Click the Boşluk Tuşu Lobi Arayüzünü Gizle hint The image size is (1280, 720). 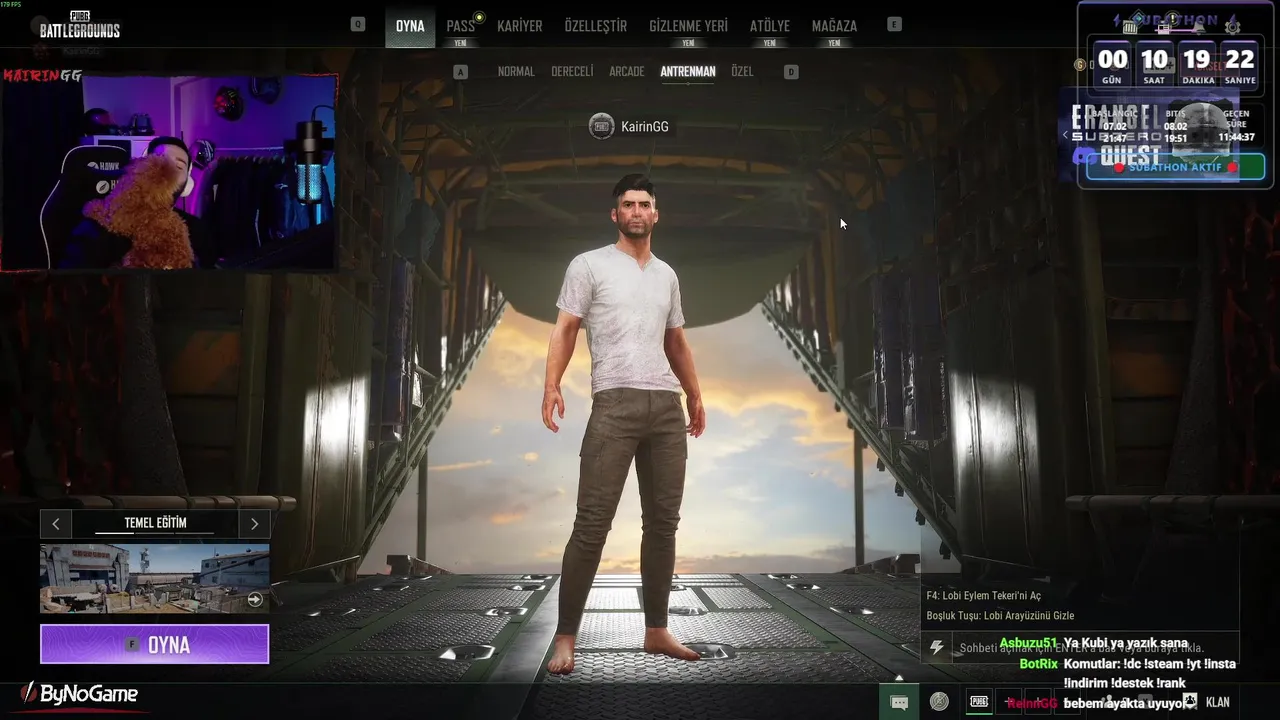[x=1000, y=616]
